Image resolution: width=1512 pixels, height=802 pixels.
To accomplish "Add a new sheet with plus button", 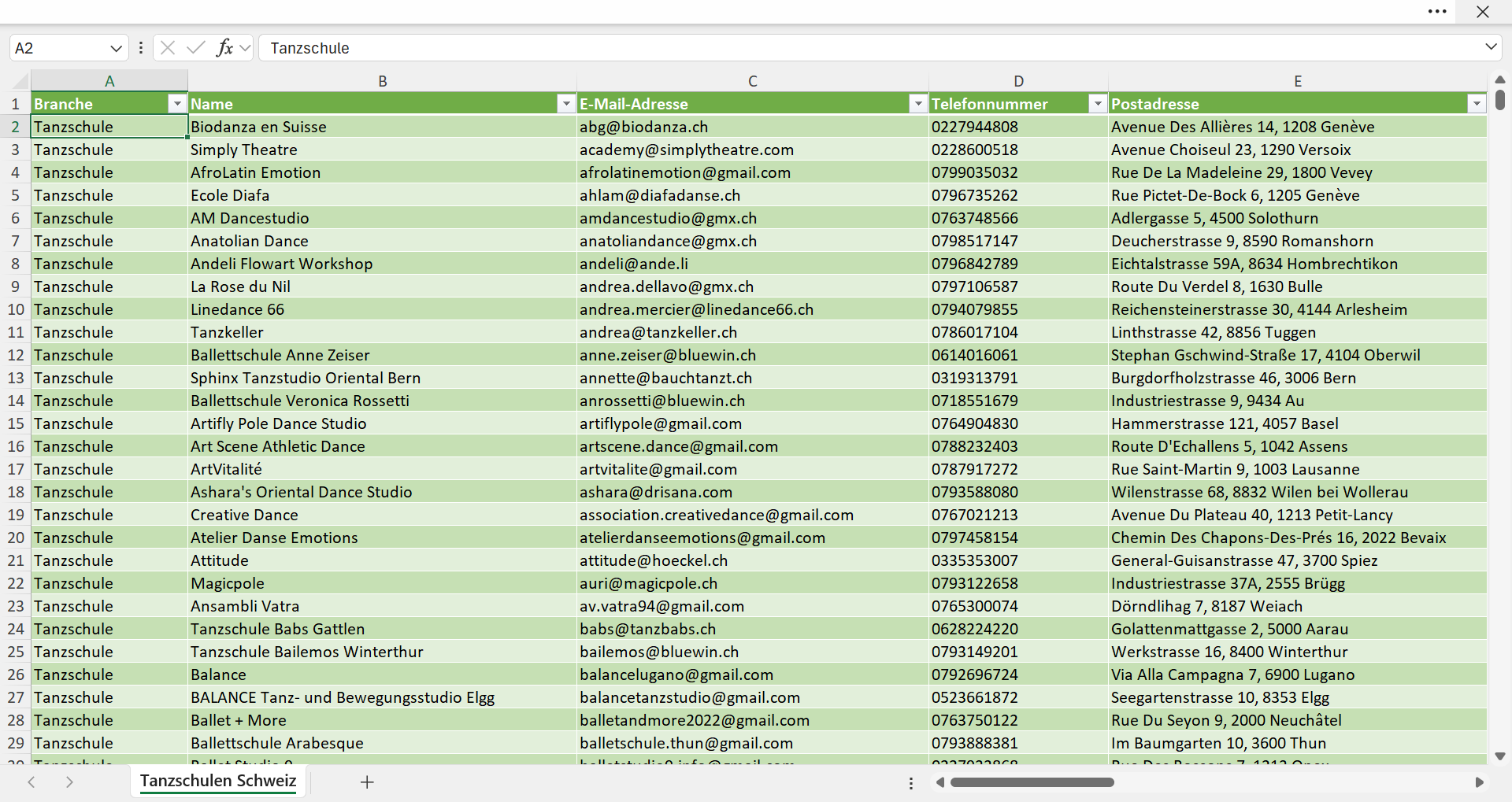I will point(367,782).
